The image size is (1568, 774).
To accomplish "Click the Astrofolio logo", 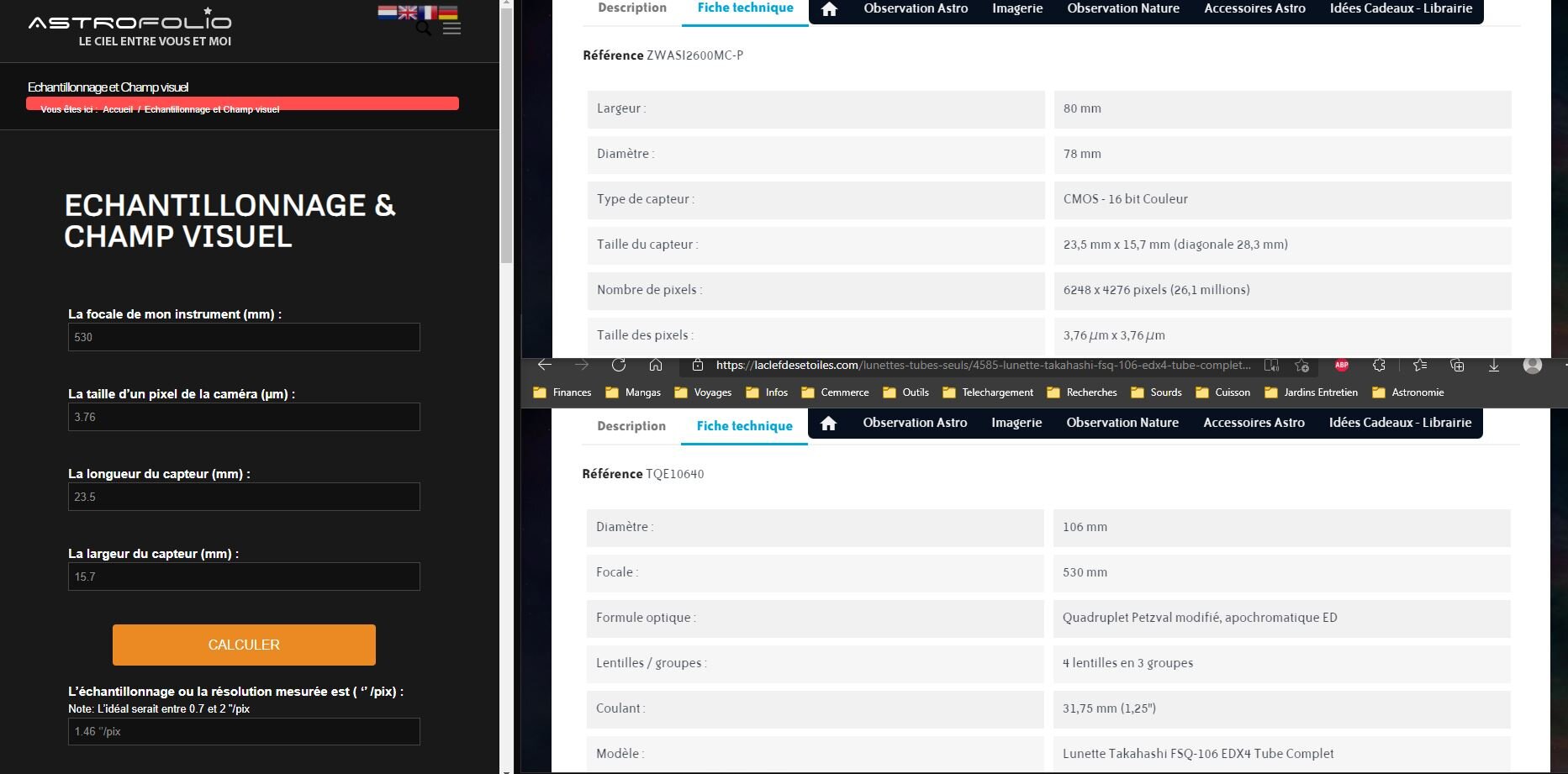I will point(130,28).
